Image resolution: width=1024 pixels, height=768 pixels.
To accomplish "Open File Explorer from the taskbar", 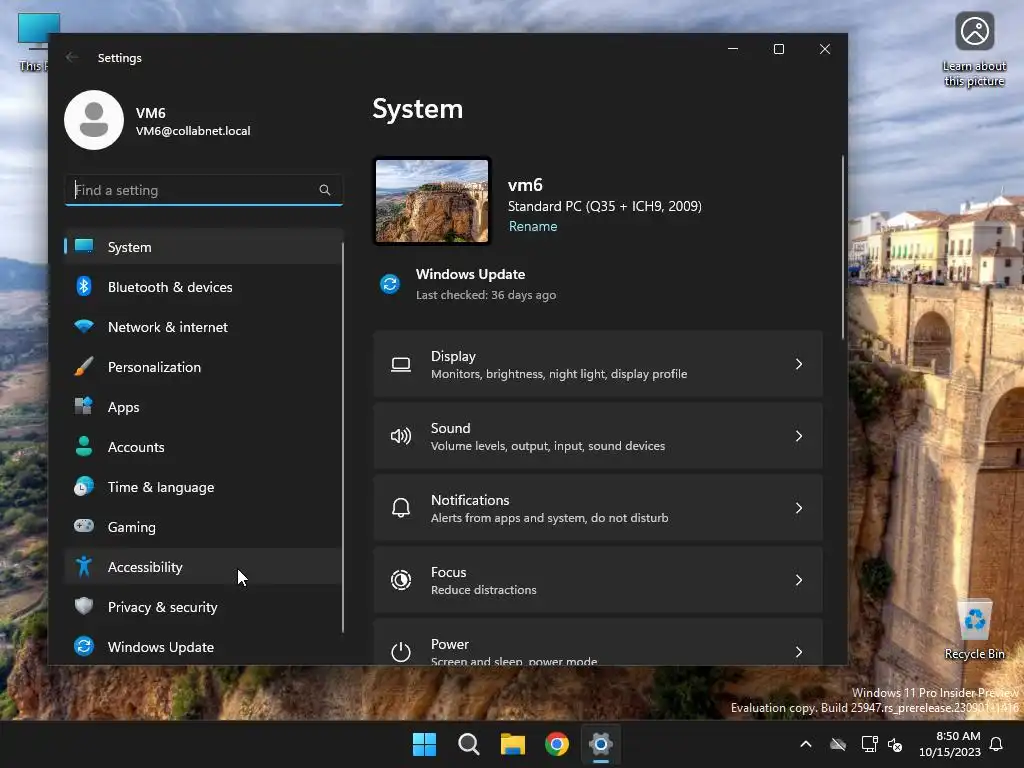I will (513, 744).
